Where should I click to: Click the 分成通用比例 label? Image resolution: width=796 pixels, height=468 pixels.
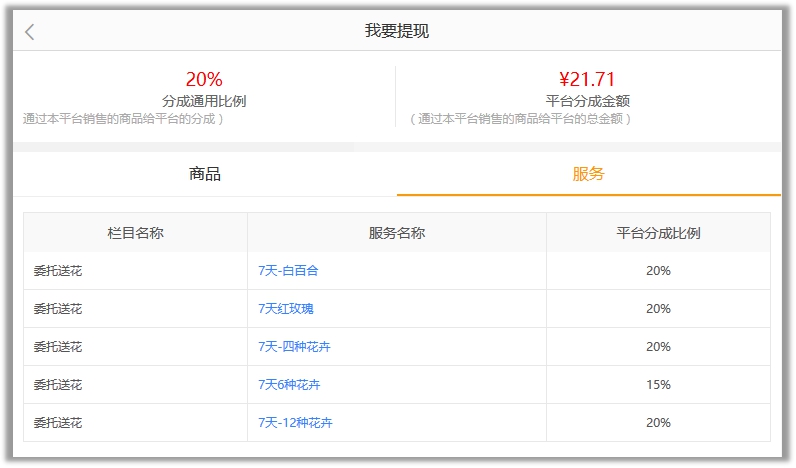click(x=204, y=101)
